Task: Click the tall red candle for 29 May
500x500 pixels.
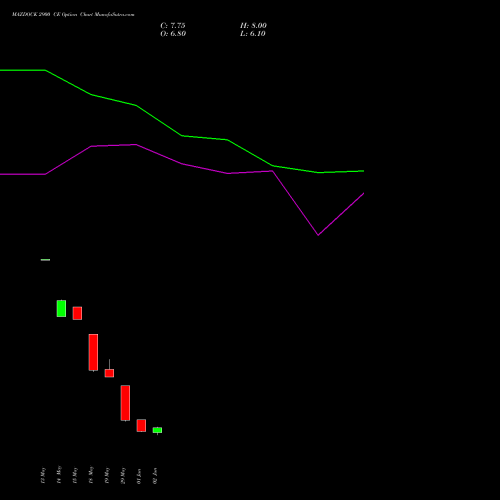Action: pyautogui.click(x=125, y=403)
